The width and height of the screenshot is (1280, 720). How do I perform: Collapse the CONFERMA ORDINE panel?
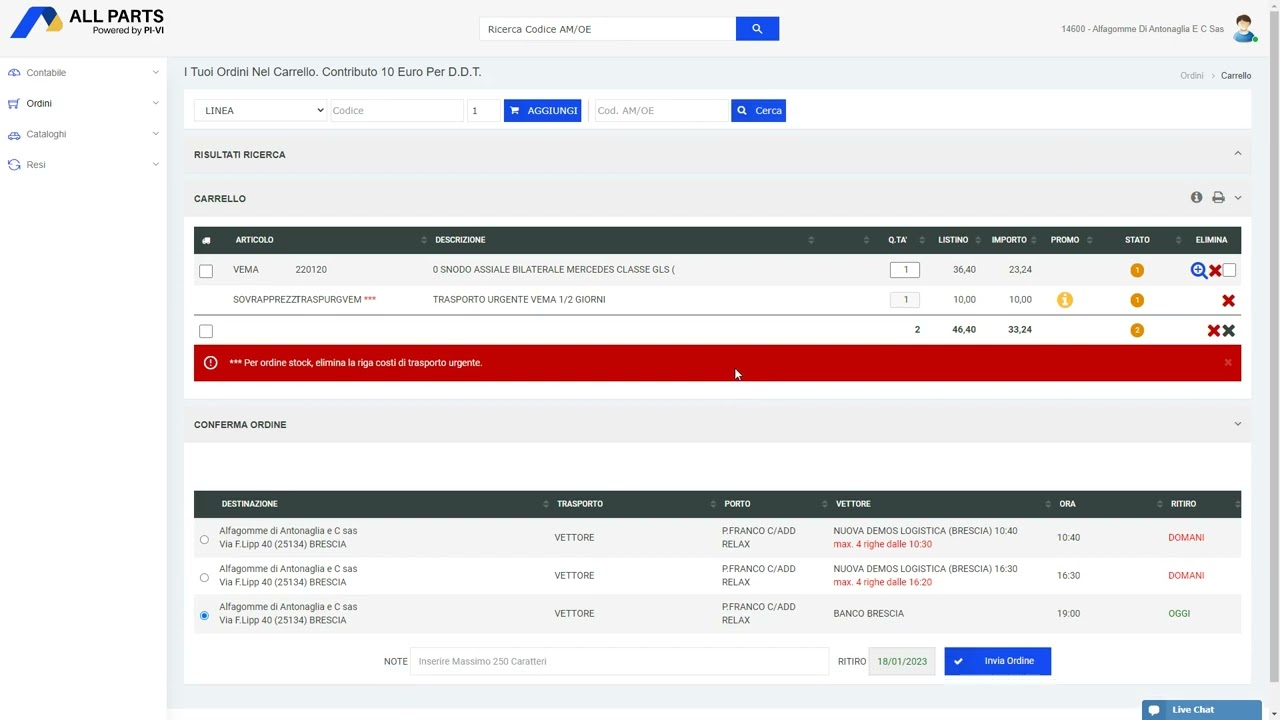click(1238, 424)
